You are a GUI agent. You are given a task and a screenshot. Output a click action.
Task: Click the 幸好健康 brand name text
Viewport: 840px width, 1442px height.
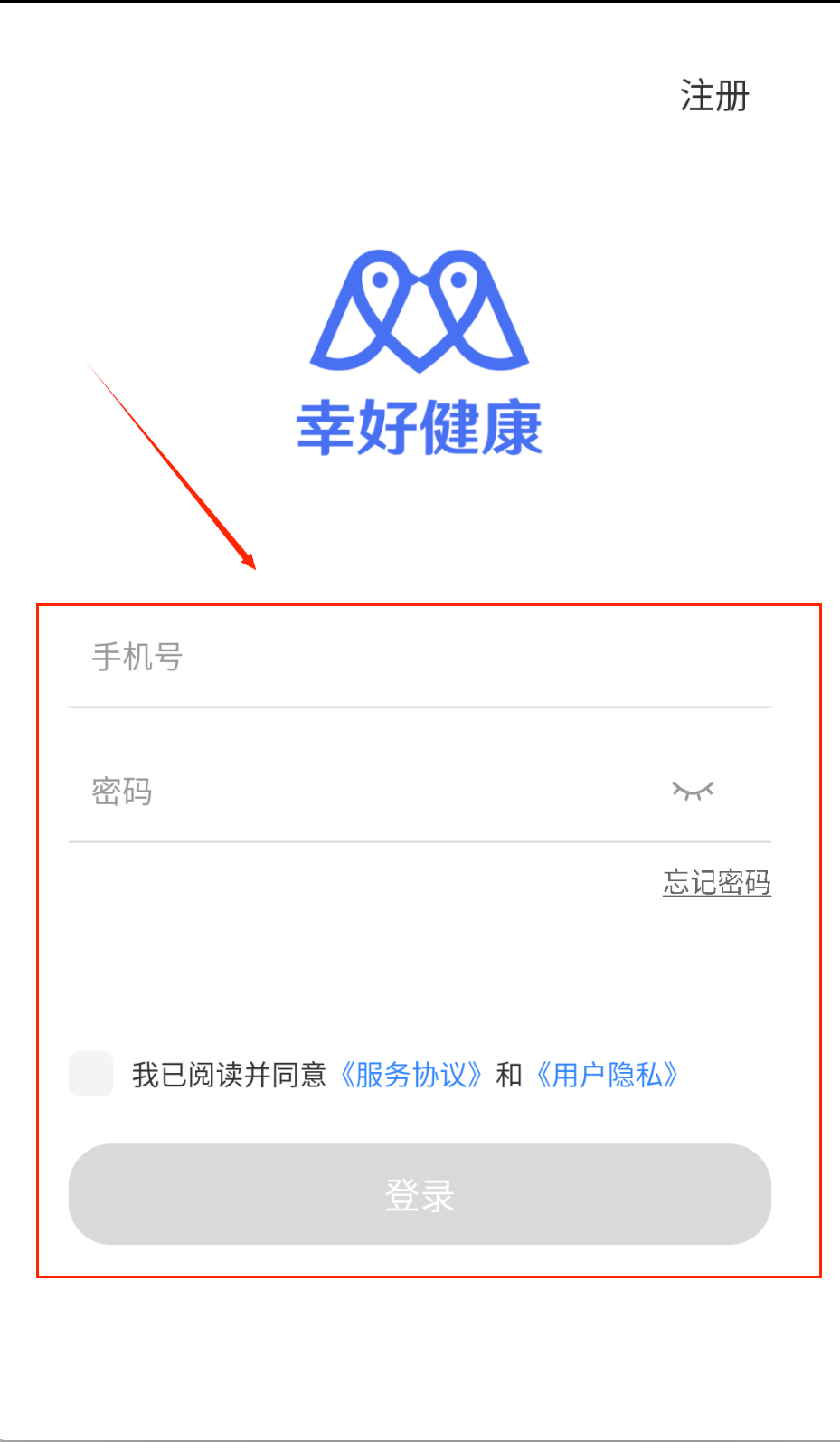[420, 428]
